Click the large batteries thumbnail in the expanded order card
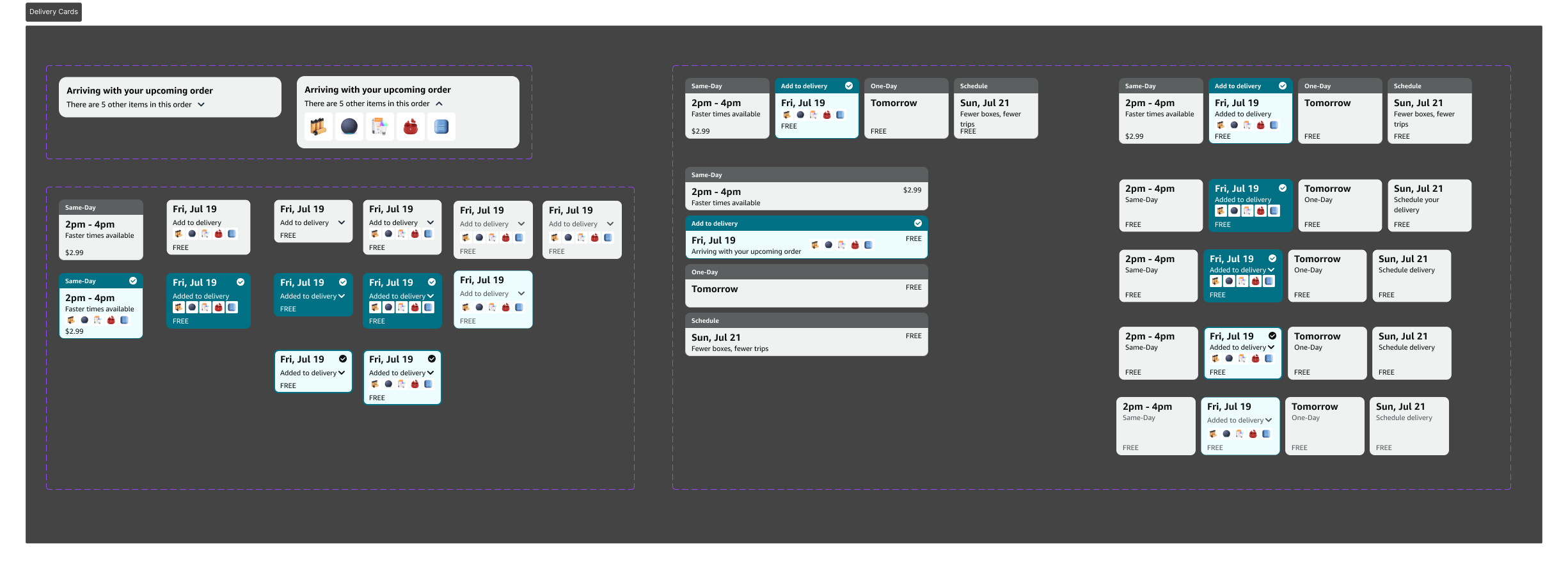Image resolution: width=1568 pixels, height=569 pixels. 318,127
